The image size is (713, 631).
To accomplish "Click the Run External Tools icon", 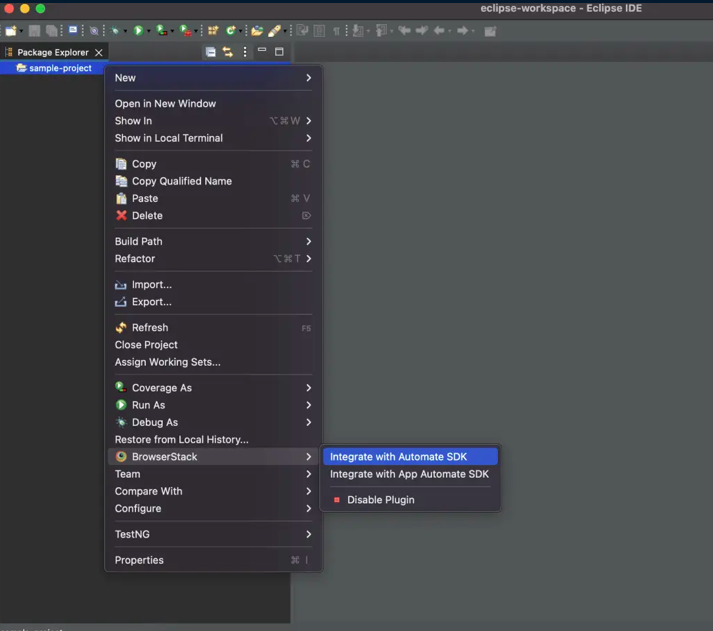I will tap(185, 30).
